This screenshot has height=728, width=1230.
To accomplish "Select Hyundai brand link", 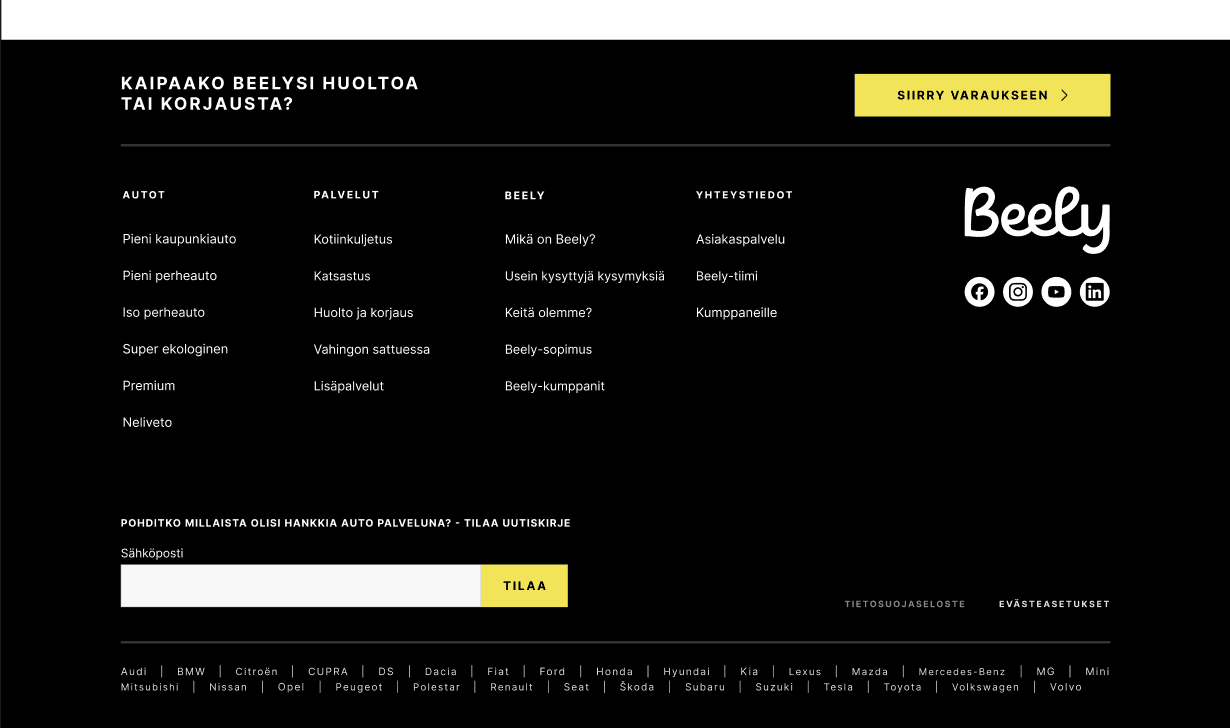I will 686,672.
